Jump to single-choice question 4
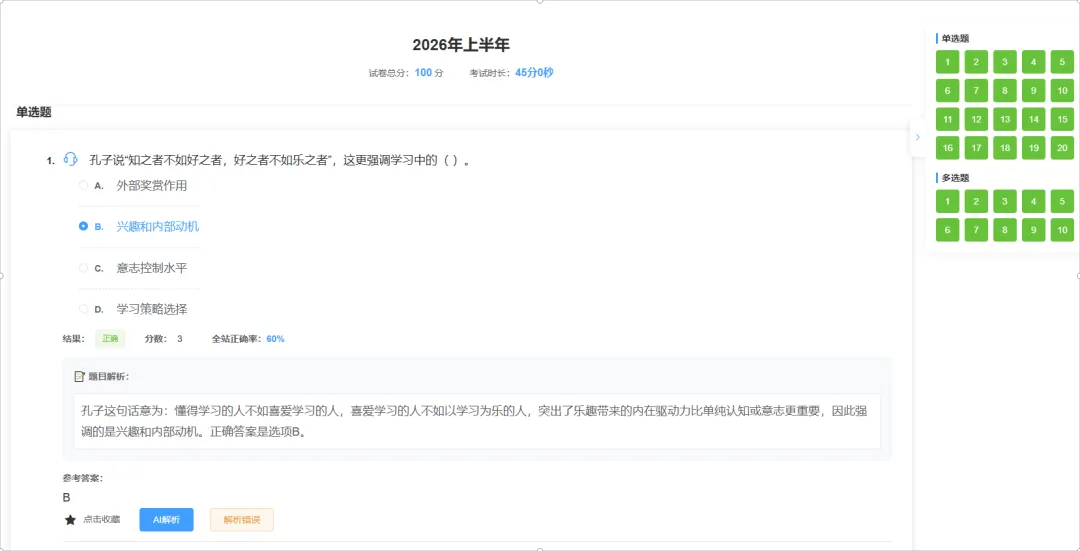 point(1034,62)
